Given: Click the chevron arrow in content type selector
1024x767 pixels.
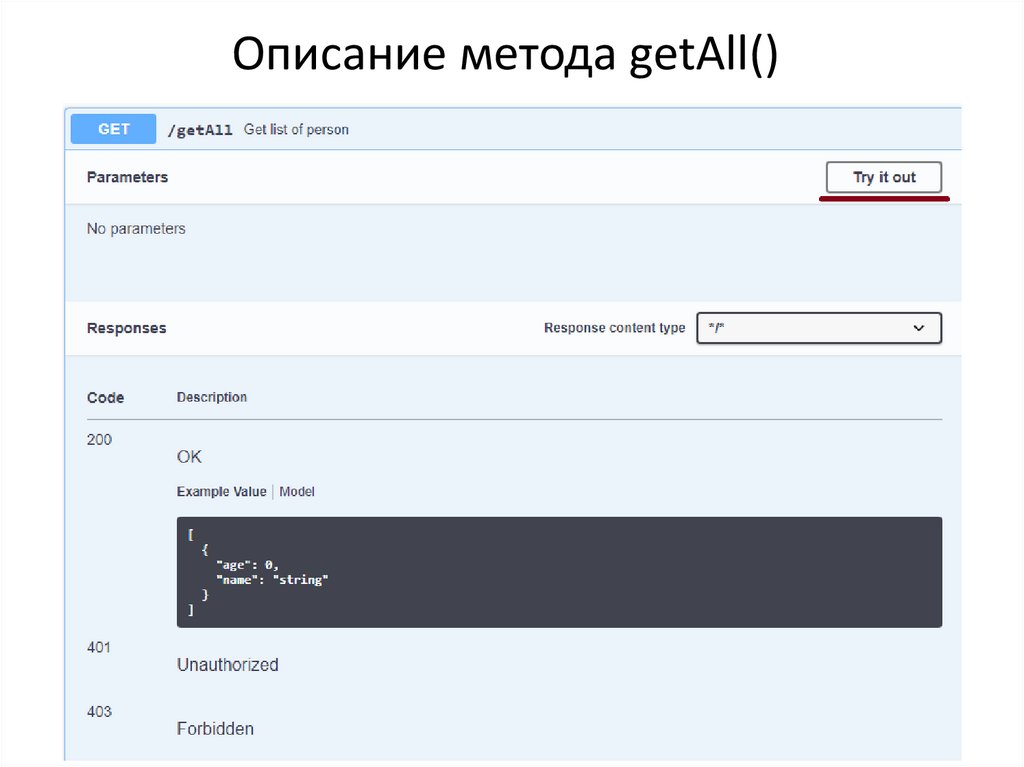Looking at the screenshot, I should (919, 328).
